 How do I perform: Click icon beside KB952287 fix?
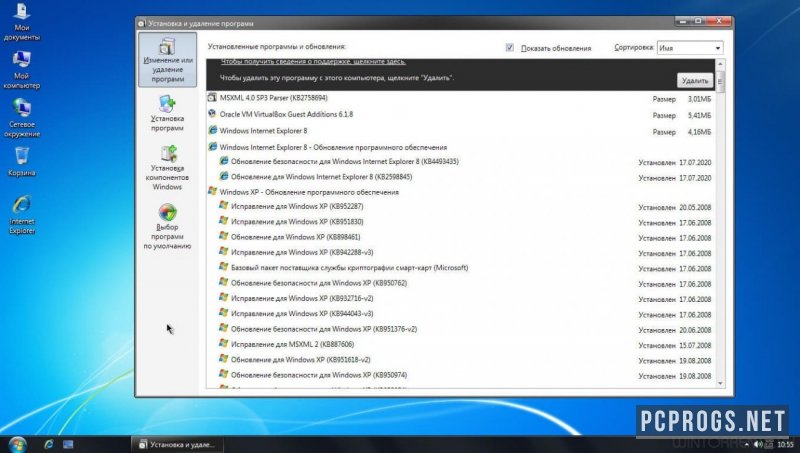[223, 206]
